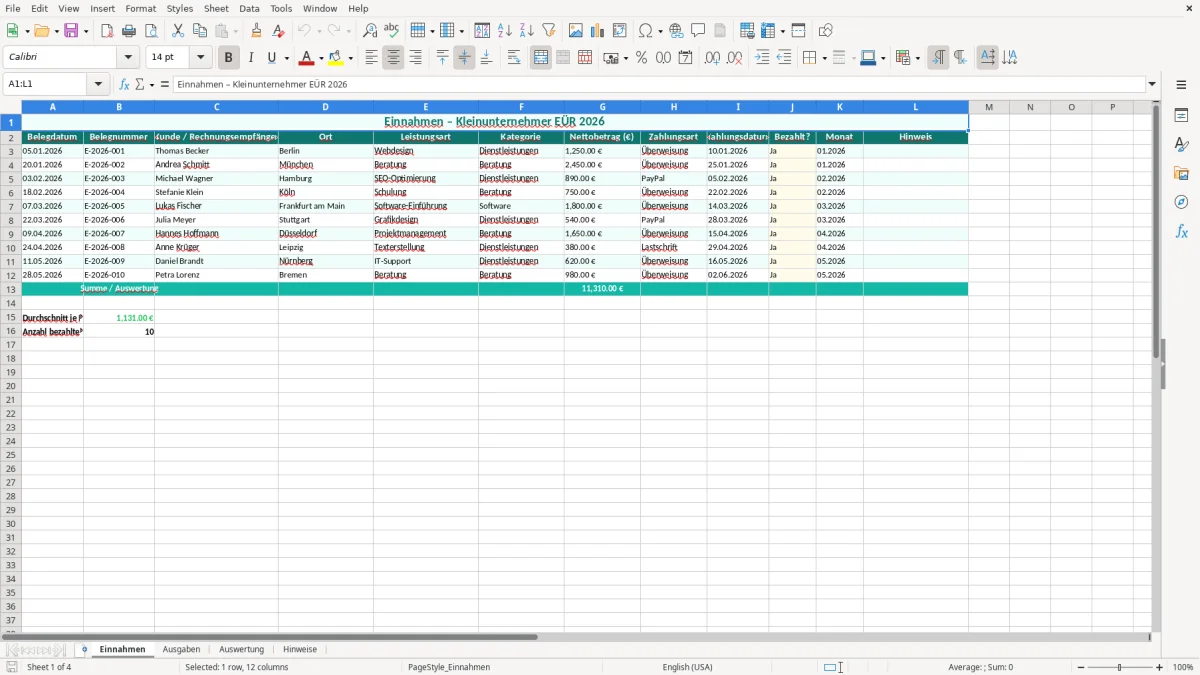Toggle Underline formatting

pyautogui.click(x=271, y=58)
